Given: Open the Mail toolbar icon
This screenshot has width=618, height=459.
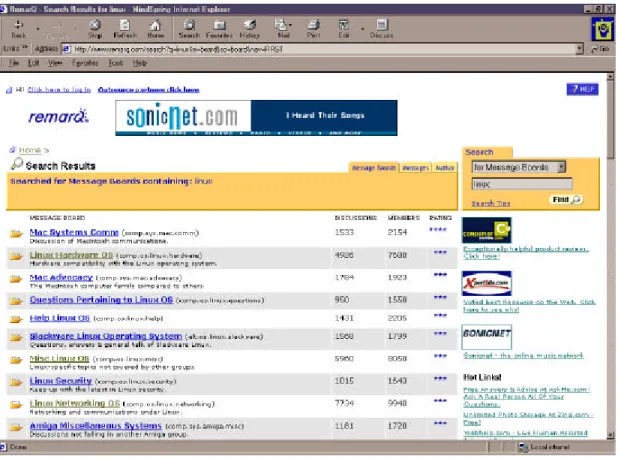Looking at the screenshot, I should pos(281,29).
